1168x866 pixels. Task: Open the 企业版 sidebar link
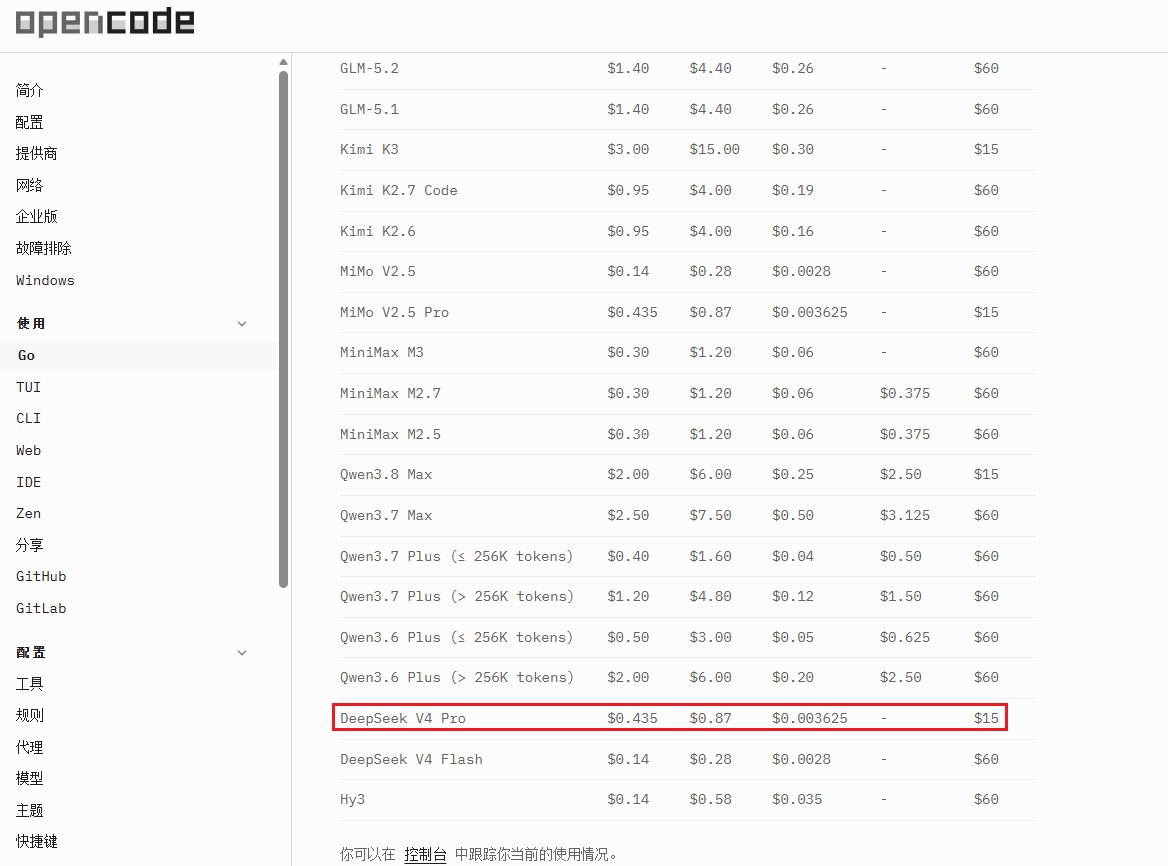[x=36, y=217]
